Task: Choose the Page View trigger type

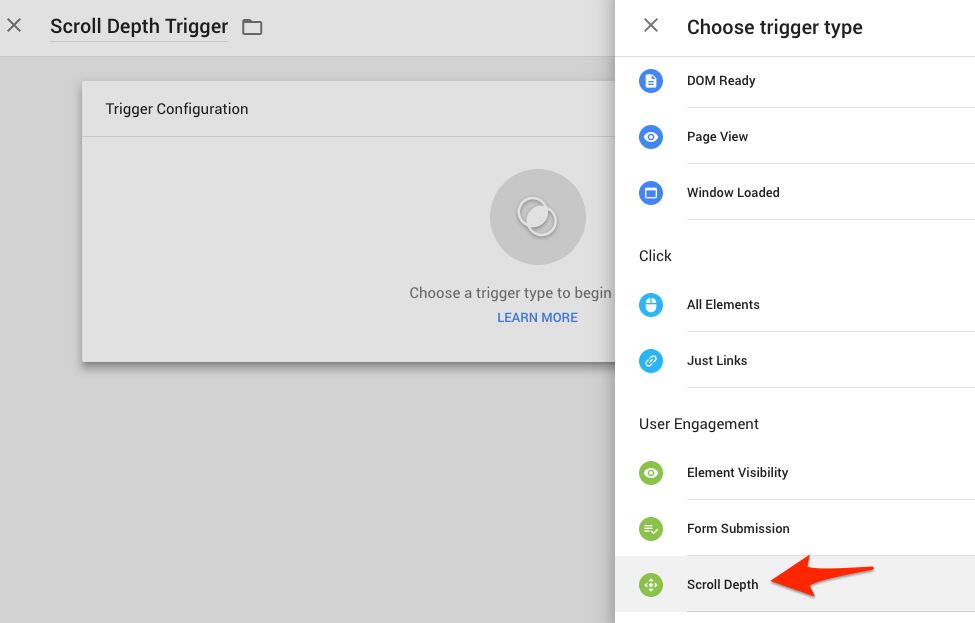Action: [795, 137]
